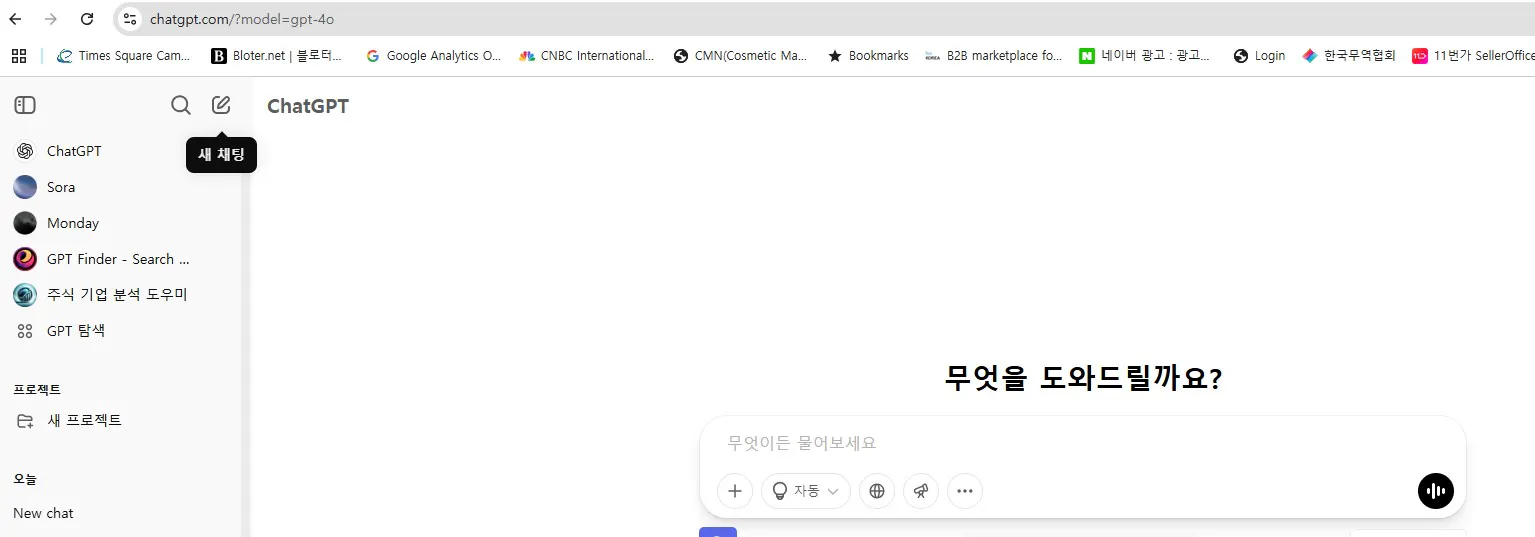Go back using the browser back arrow
Screen dimensions: 1535x537
click(15, 19)
